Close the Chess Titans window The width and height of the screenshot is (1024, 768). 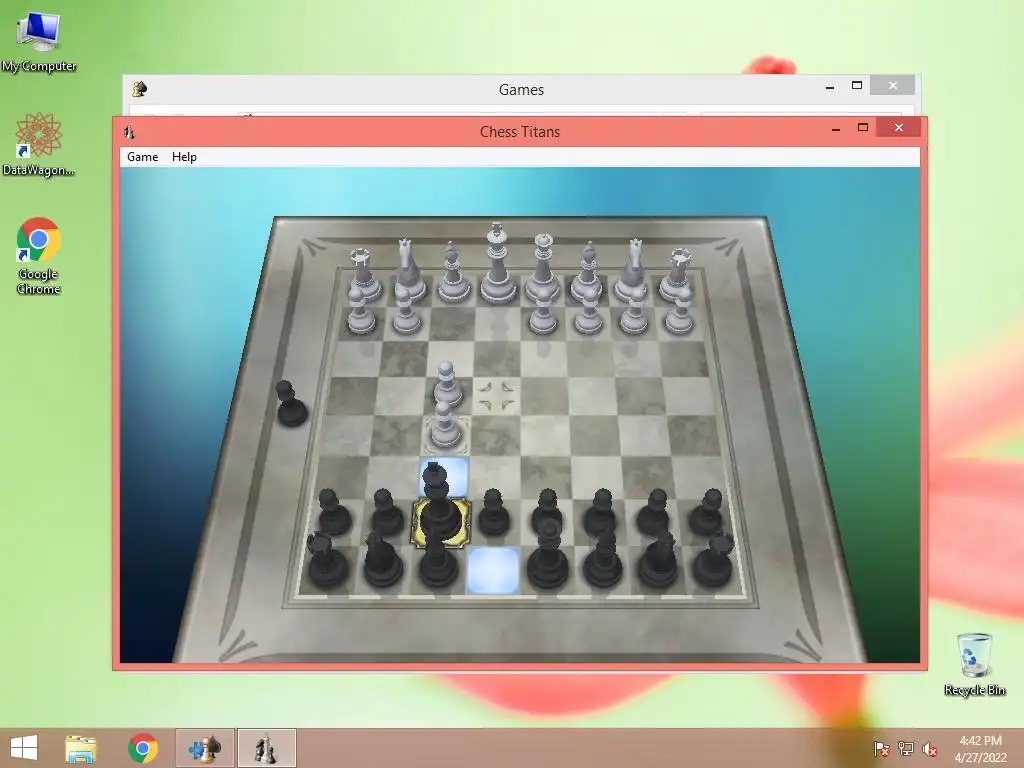coord(899,128)
